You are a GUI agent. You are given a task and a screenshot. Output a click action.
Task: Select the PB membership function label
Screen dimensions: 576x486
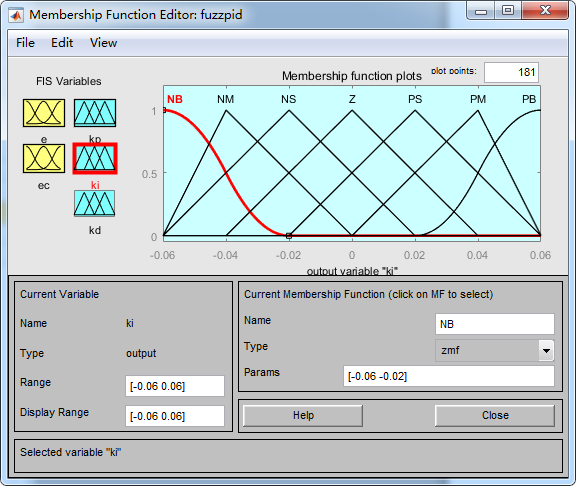pyautogui.click(x=529, y=99)
